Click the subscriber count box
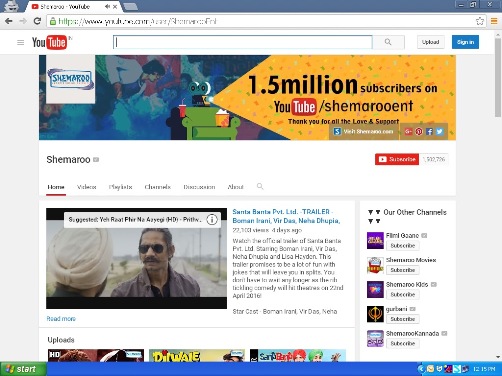502x376 pixels. click(434, 159)
